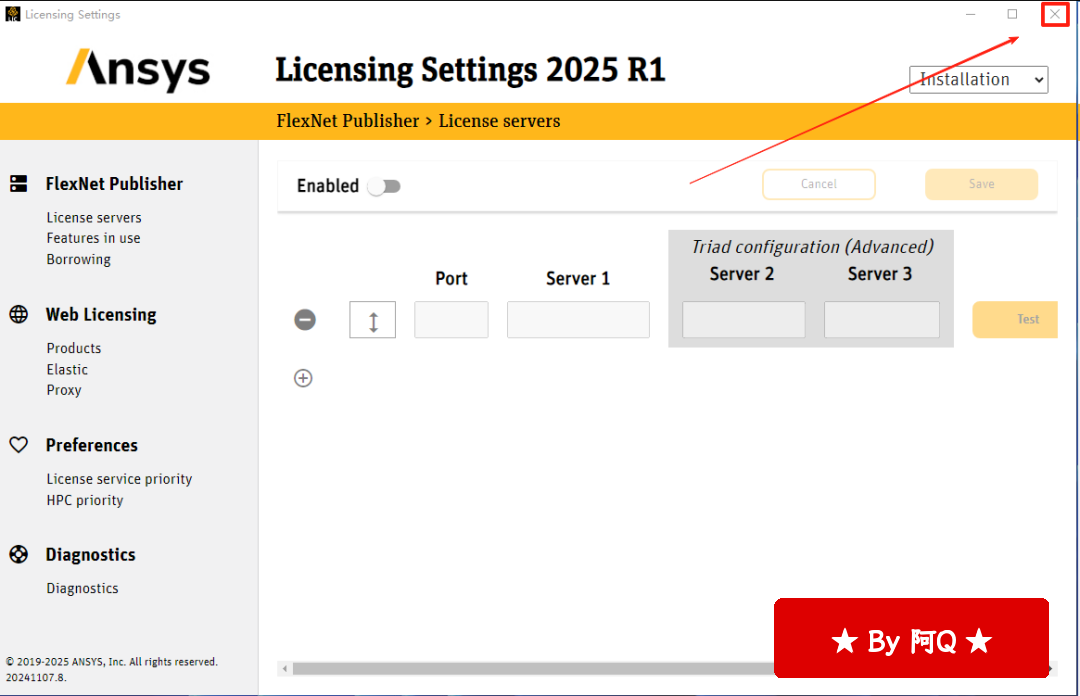1080x696 pixels.
Task: Click the Port input field
Action: point(451,320)
